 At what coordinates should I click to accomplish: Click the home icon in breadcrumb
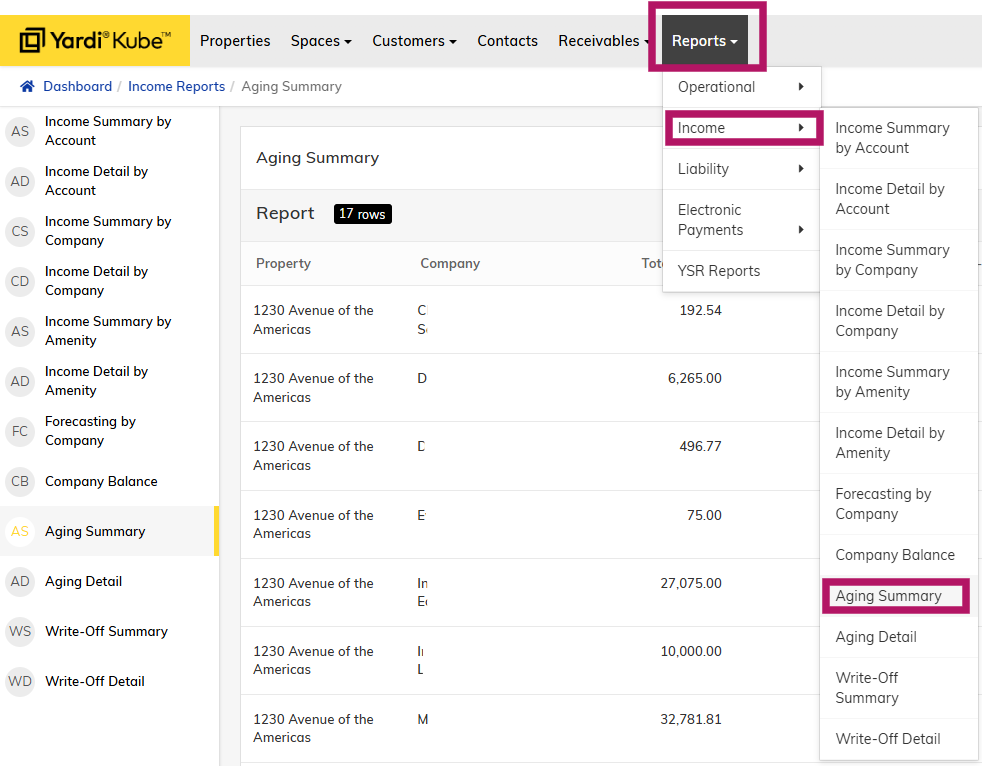[x=28, y=87]
